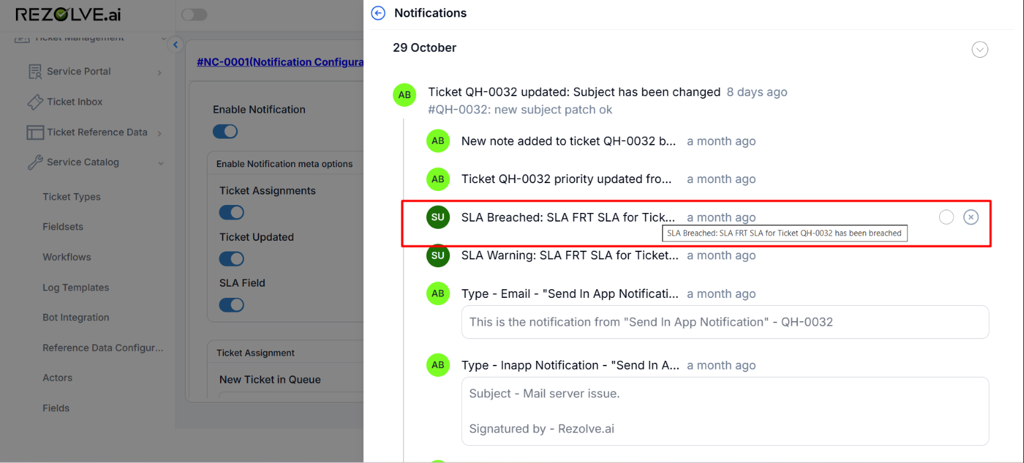The width and height of the screenshot is (1024, 463).
Task: Turn off the Ticket Assignments toggle
Action: point(231,212)
